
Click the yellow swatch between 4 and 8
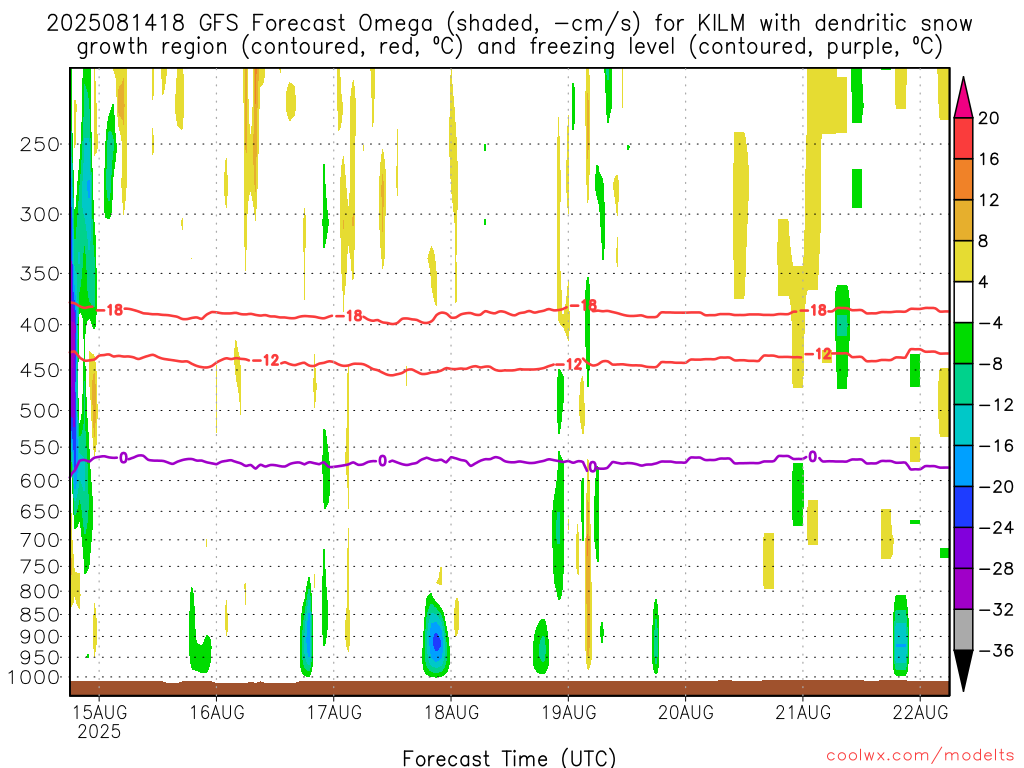(x=963, y=261)
